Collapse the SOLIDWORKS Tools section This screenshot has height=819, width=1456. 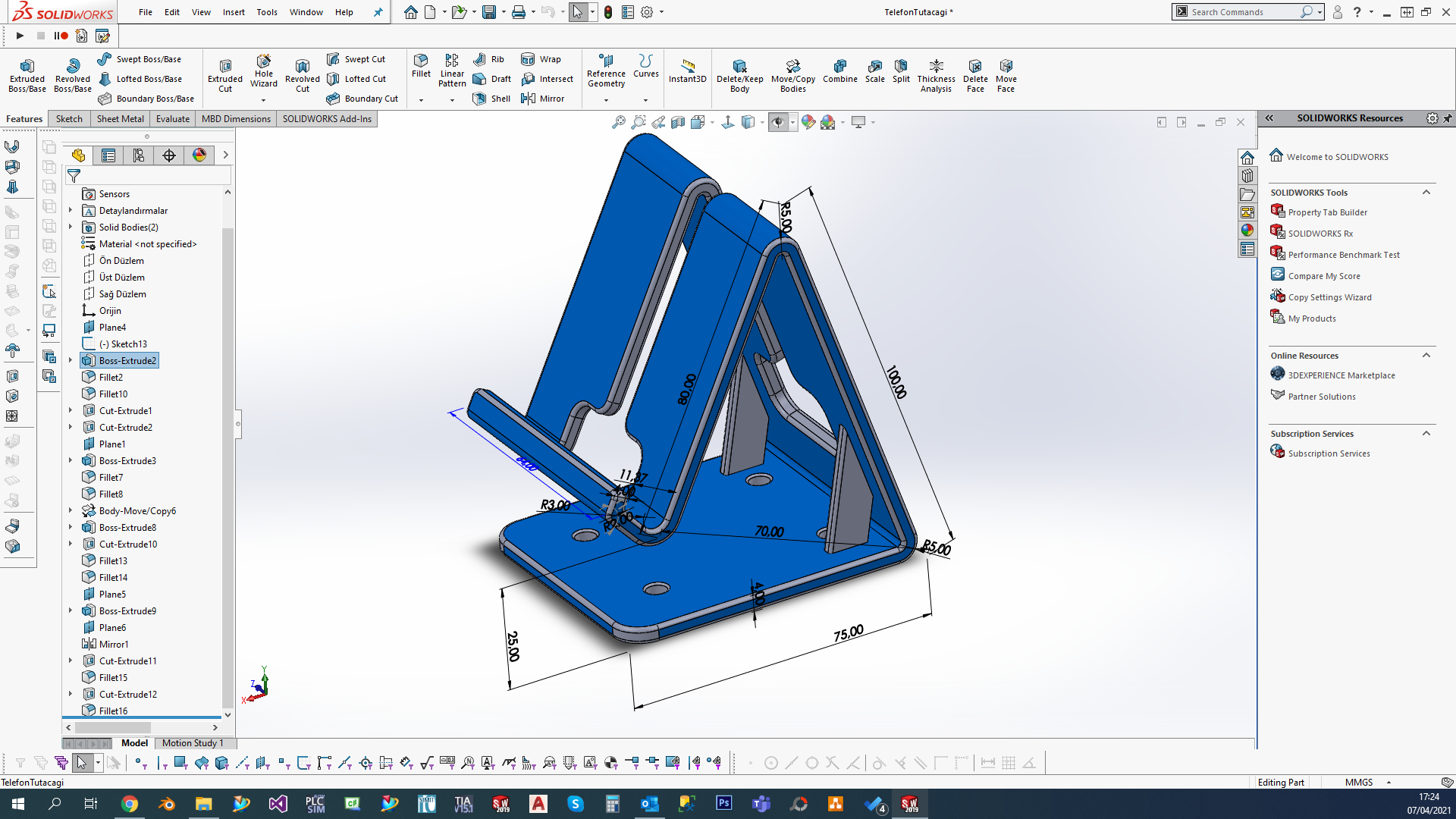[x=1426, y=193]
